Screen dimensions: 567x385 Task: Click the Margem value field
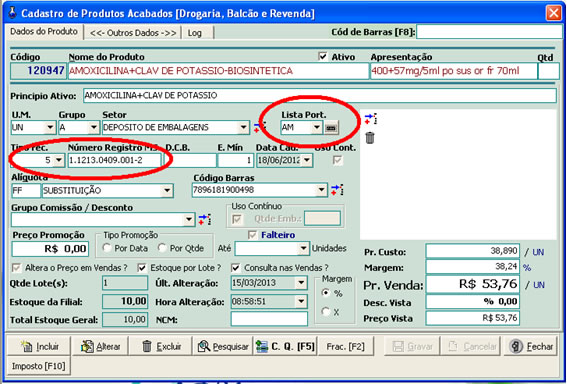coord(473,267)
